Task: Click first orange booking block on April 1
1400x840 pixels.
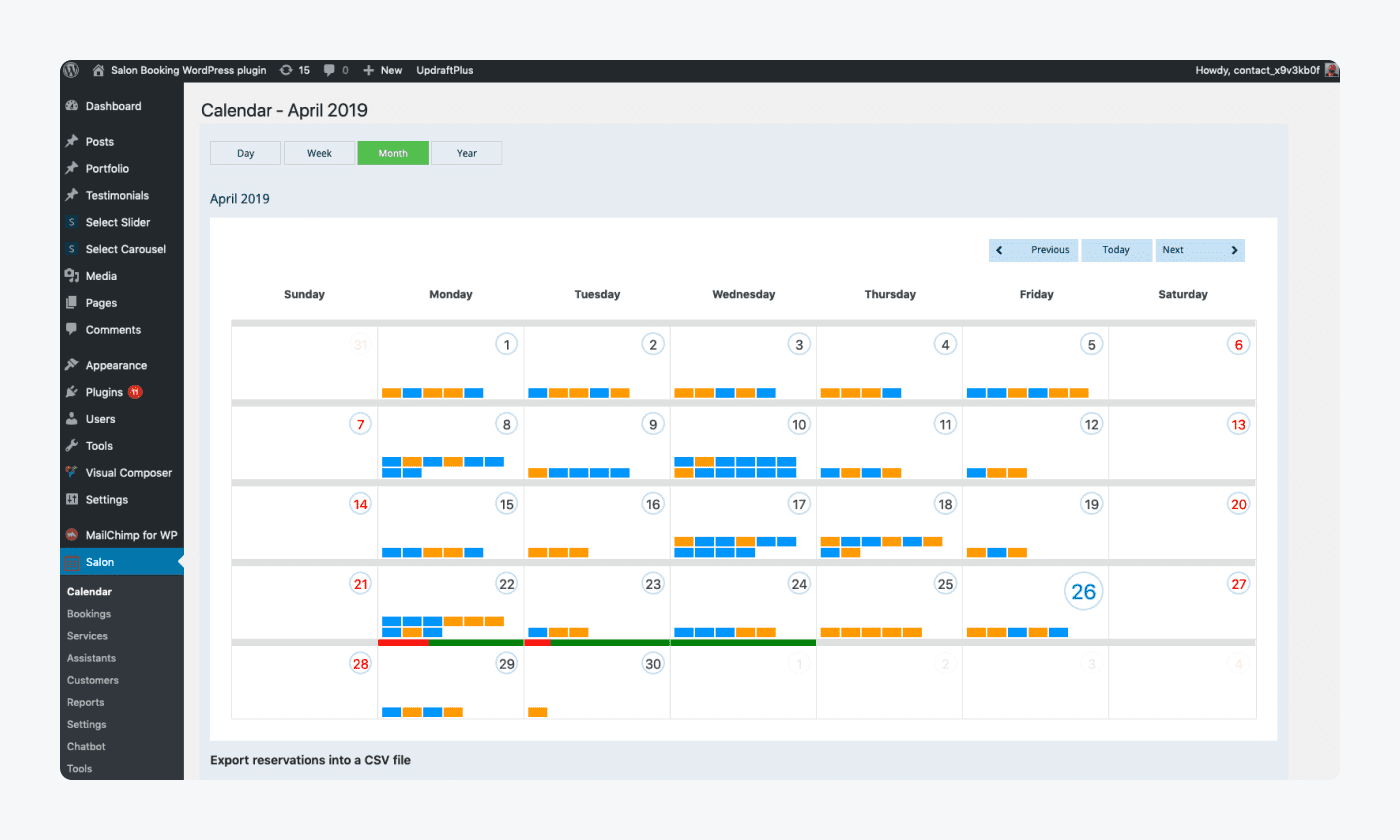Action: (x=392, y=393)
